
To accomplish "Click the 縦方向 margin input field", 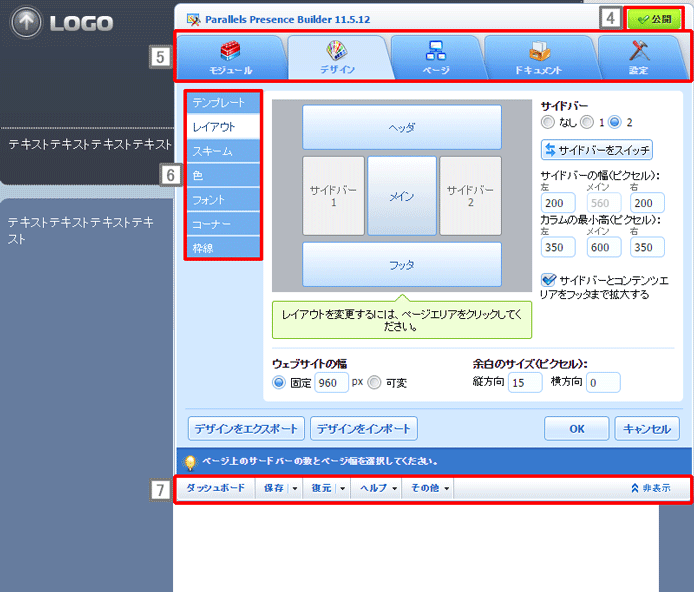I will [x=524, y=382].
